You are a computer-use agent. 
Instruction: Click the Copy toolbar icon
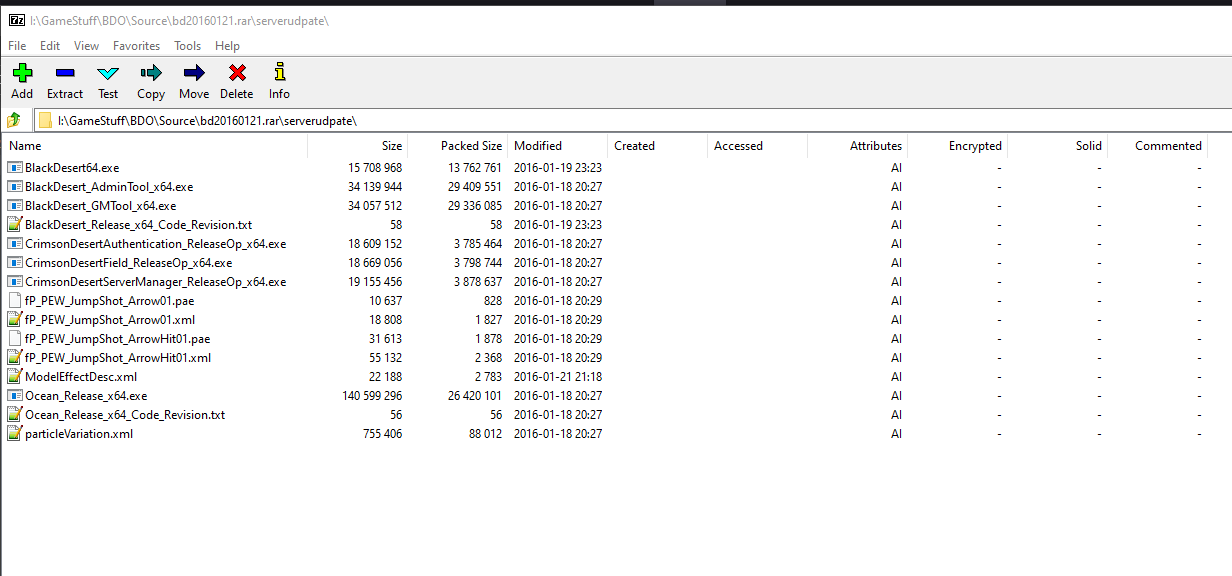pyautogui.click(x=151, y=72)
